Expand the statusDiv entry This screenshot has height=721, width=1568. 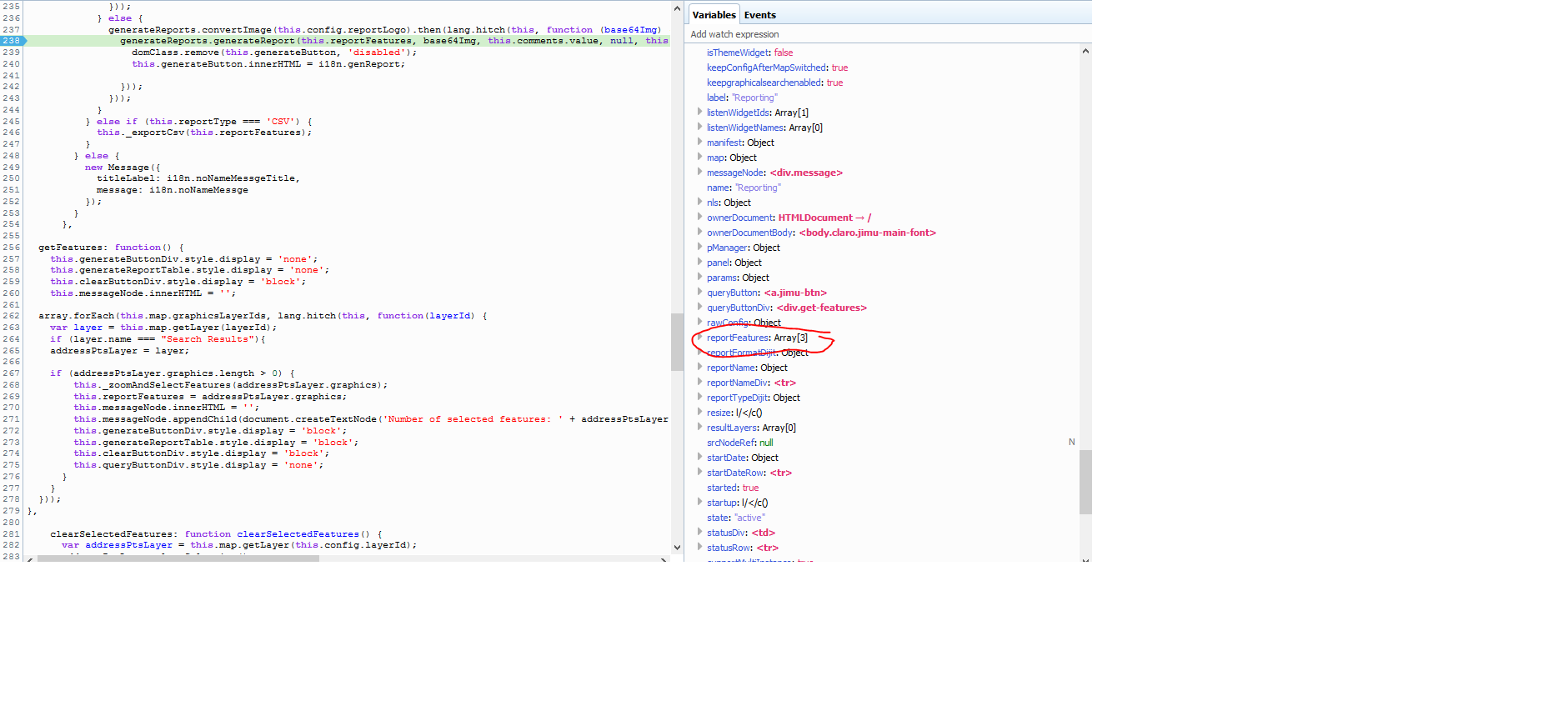pyautogui.click(x=699, y=532)
